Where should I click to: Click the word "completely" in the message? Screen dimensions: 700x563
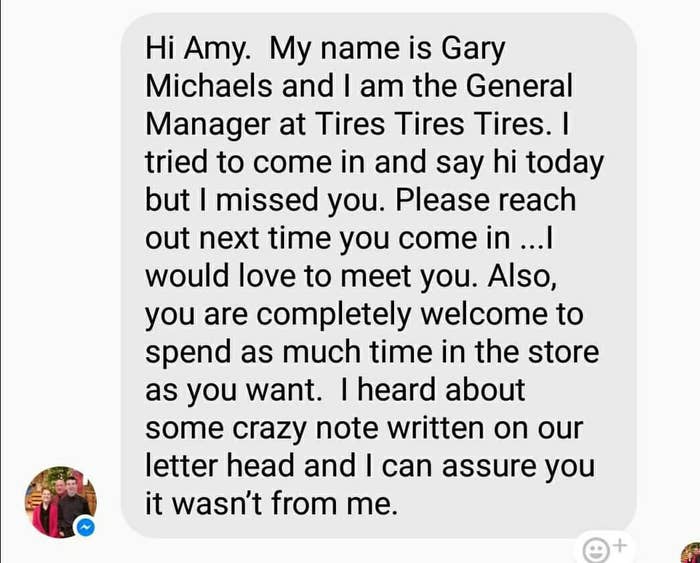(x=333, y=315)
